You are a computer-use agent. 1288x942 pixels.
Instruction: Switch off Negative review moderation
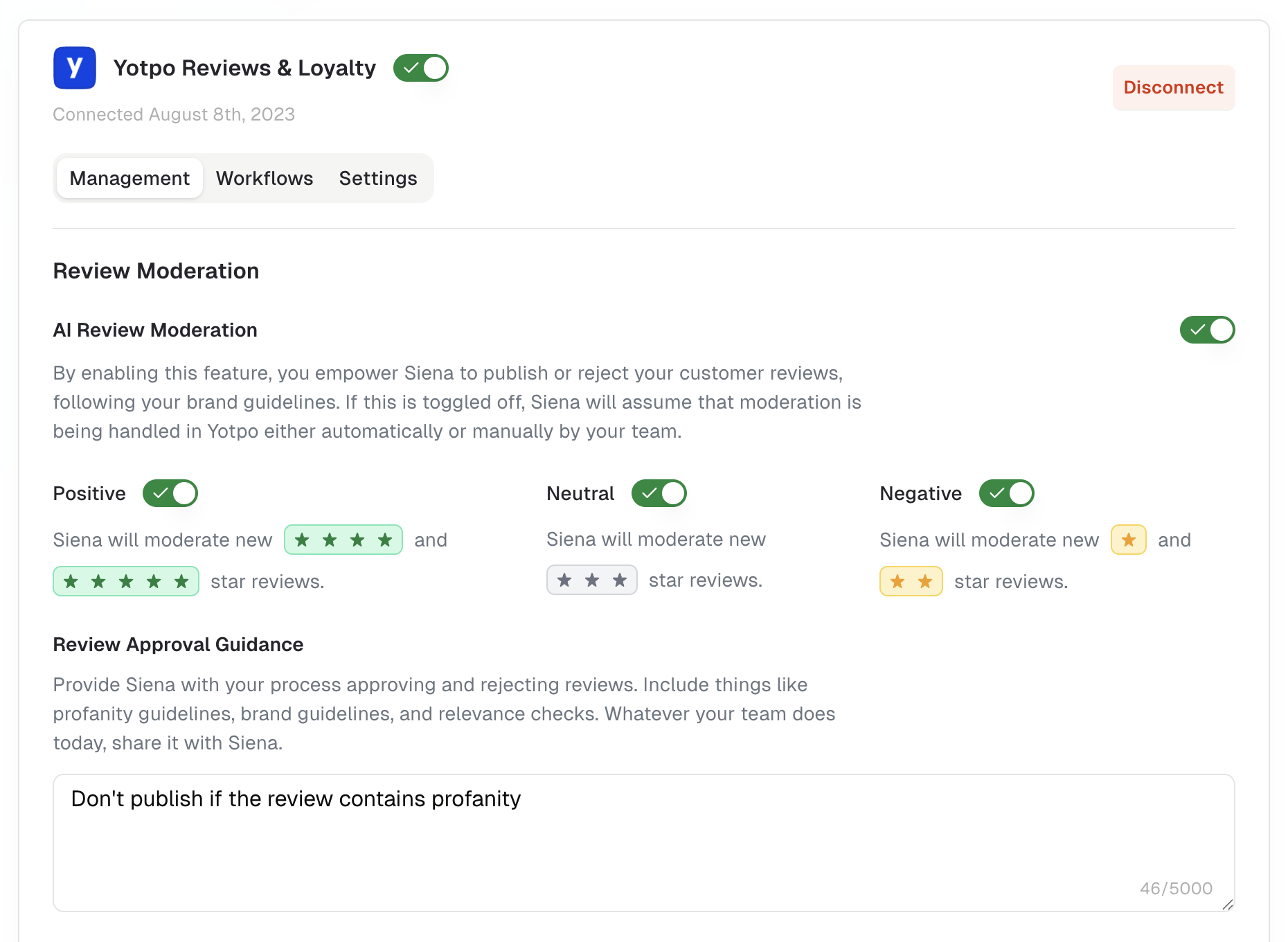coord(1007,493)
